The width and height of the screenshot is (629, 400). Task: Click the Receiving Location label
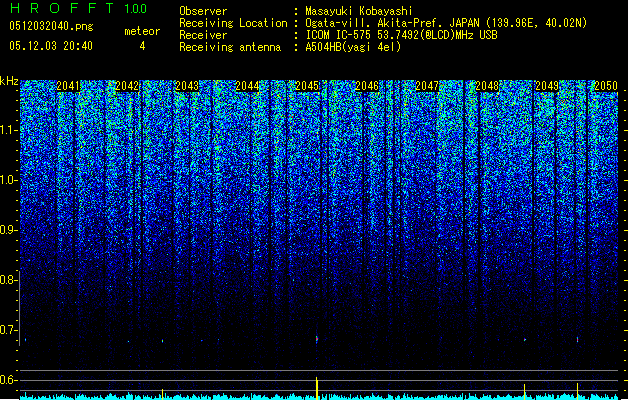pos(233,23)
